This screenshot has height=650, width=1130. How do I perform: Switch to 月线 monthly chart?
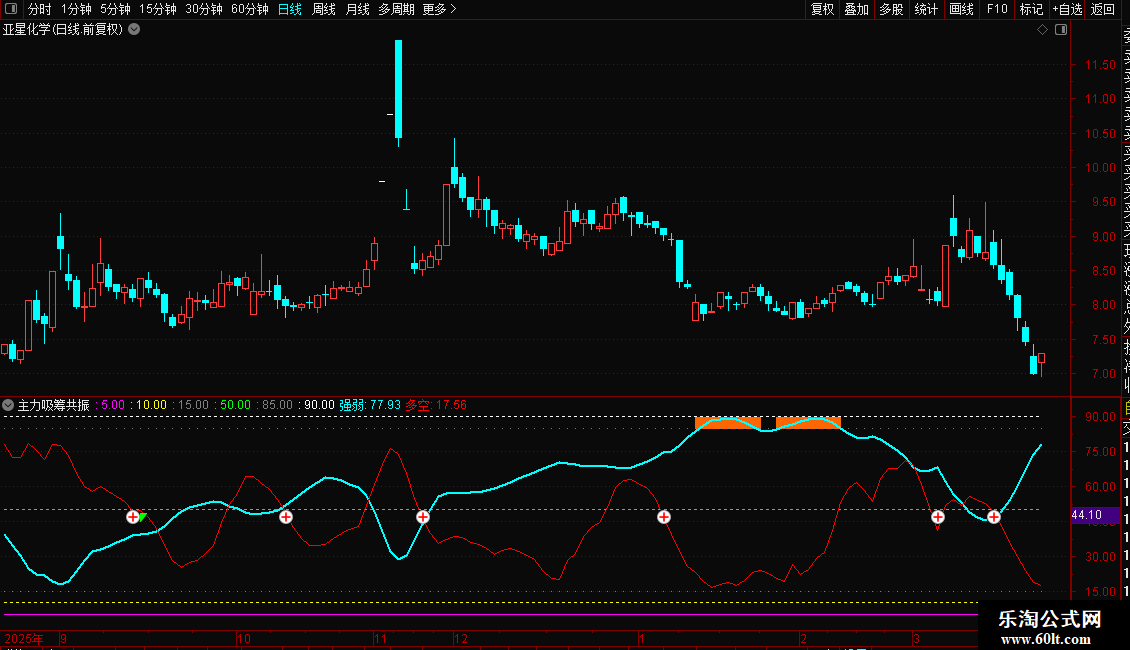(x=357, y=9)
